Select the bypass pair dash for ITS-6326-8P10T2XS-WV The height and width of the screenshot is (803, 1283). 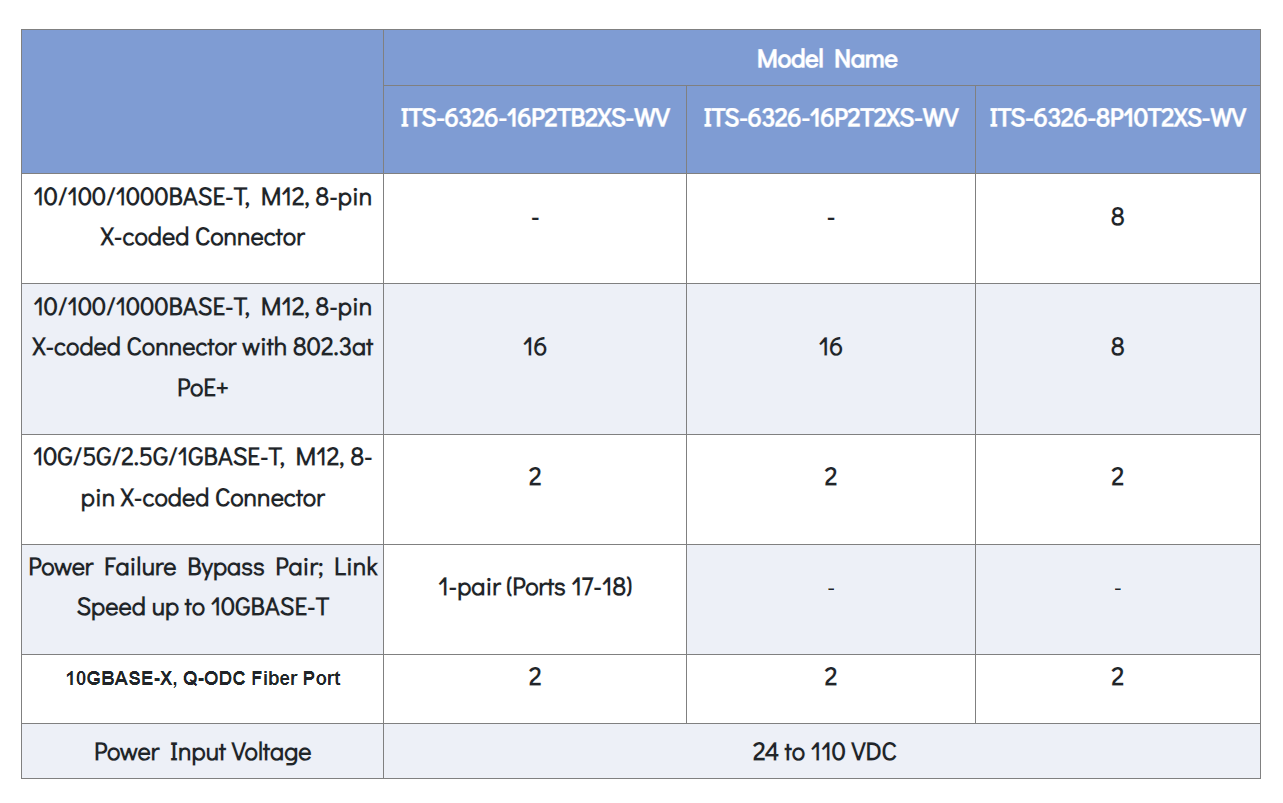(x=1117, y=589)
